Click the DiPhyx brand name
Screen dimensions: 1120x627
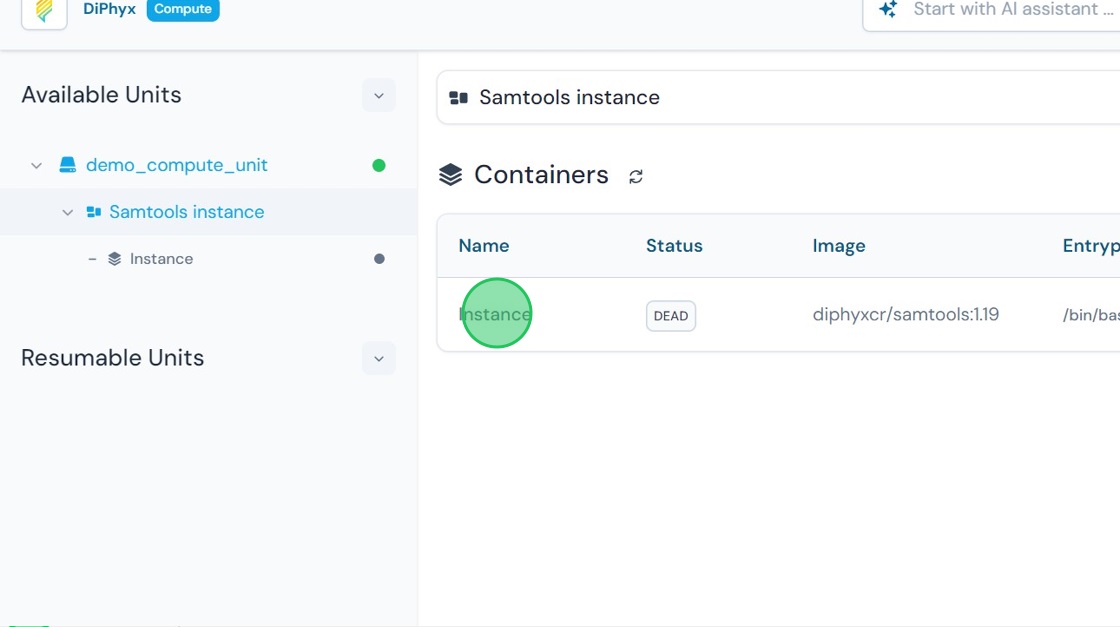[109, 9]
